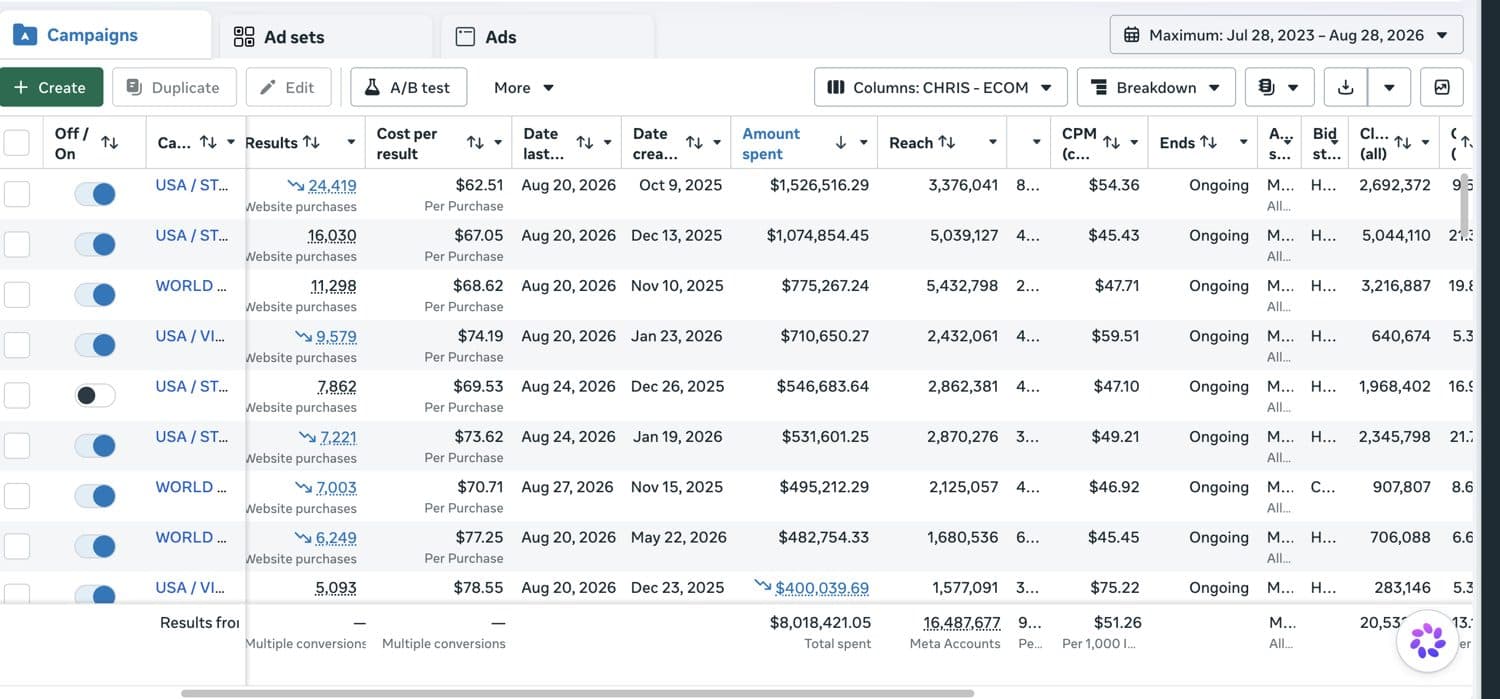Click the Meta AI assistant floating icon
The height and width of the screenshot is (699, 1500).
[1427, 640]
